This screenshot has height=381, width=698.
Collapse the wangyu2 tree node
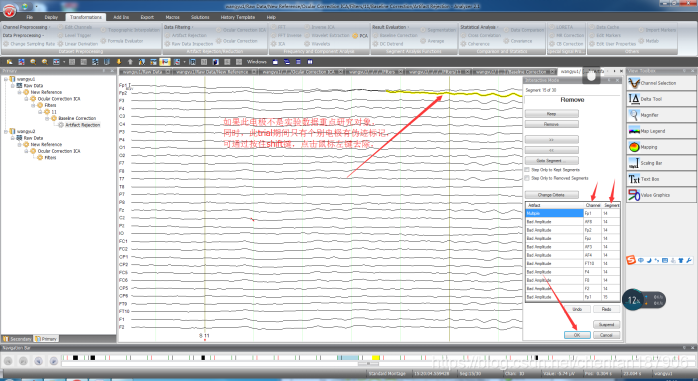(6, 131)
